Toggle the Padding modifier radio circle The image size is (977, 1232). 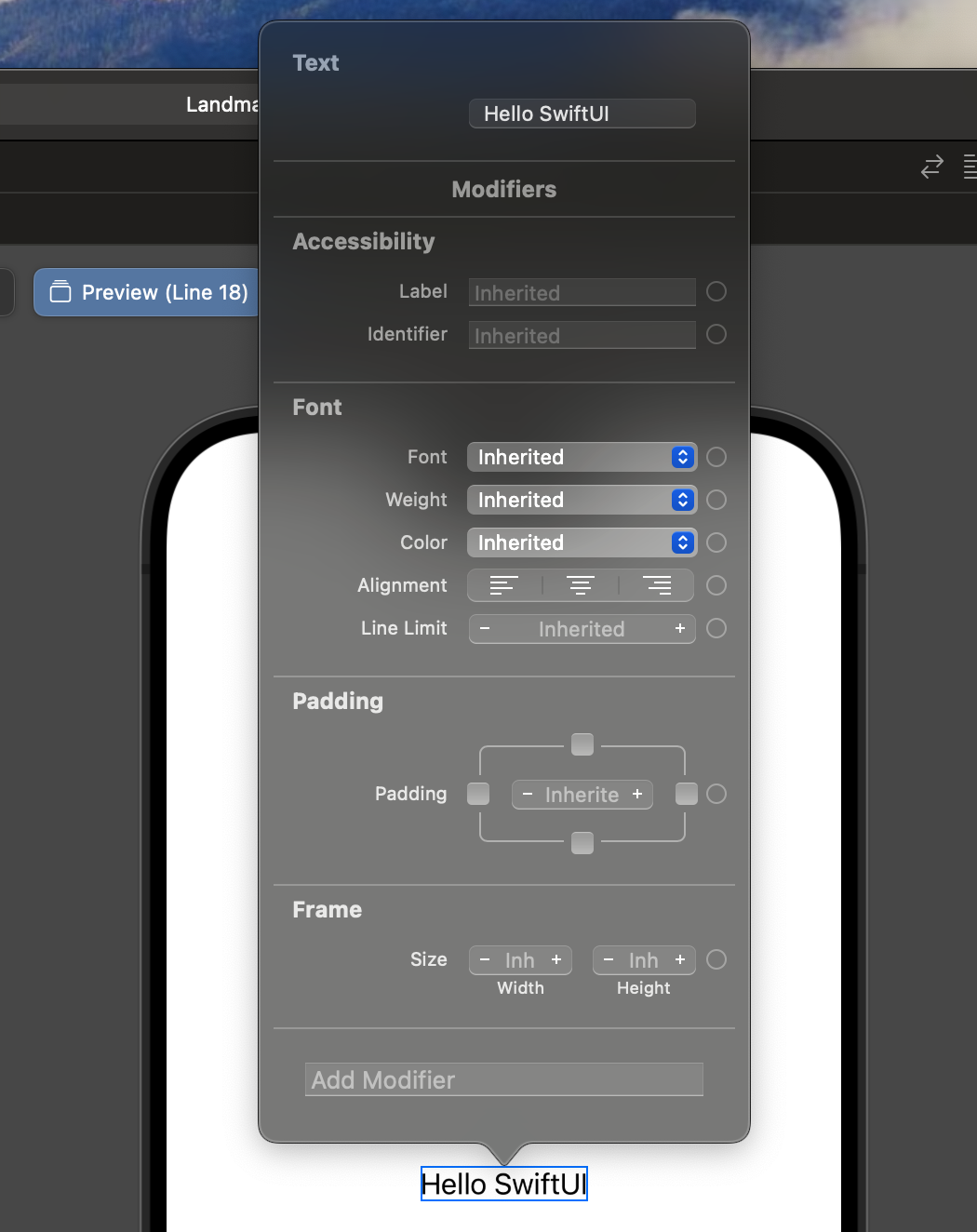(716, 794)
